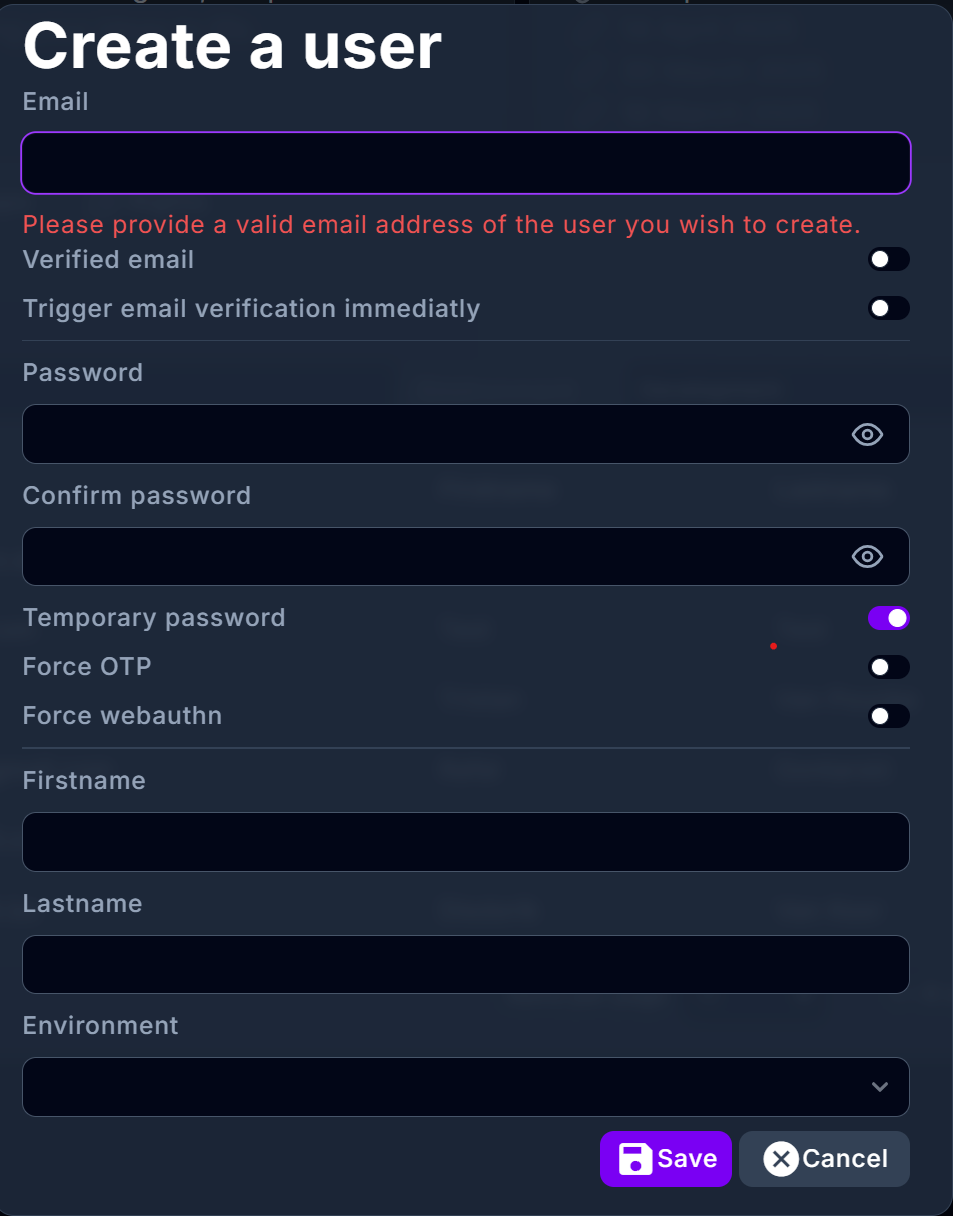Turn on Force OTP
This screenshot has width=953, height=1216.
pos(888,667)
